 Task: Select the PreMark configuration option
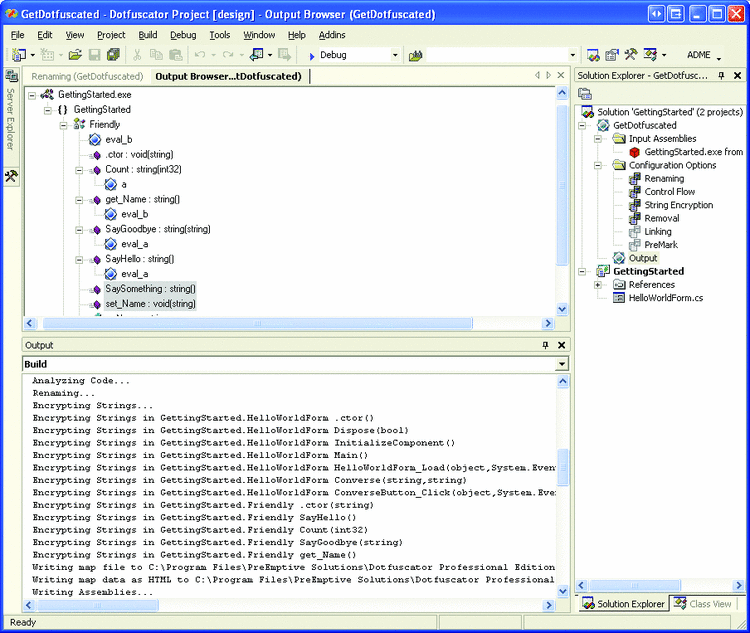[x=661, y=245]
